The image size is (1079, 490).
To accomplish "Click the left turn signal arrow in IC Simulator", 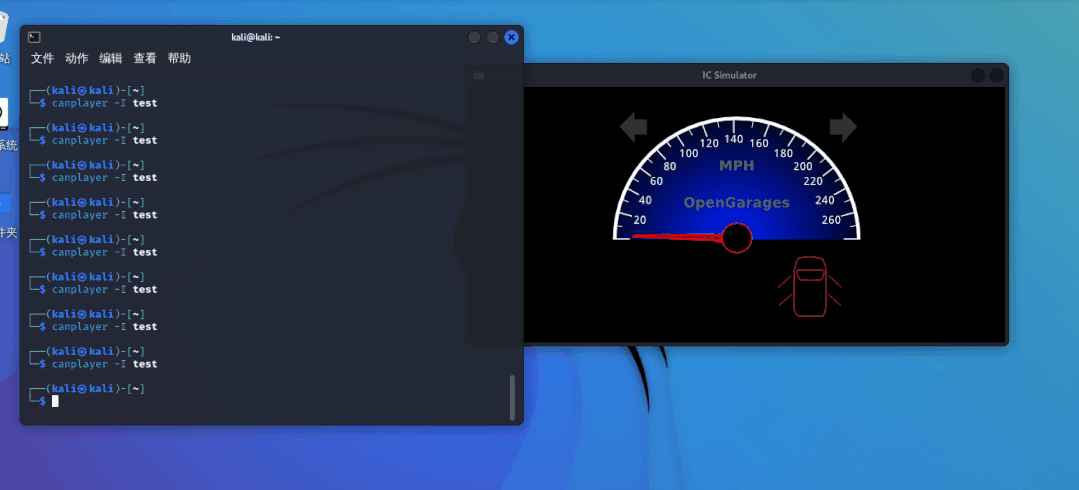I will pyautogui.click(x=633, y=127).
